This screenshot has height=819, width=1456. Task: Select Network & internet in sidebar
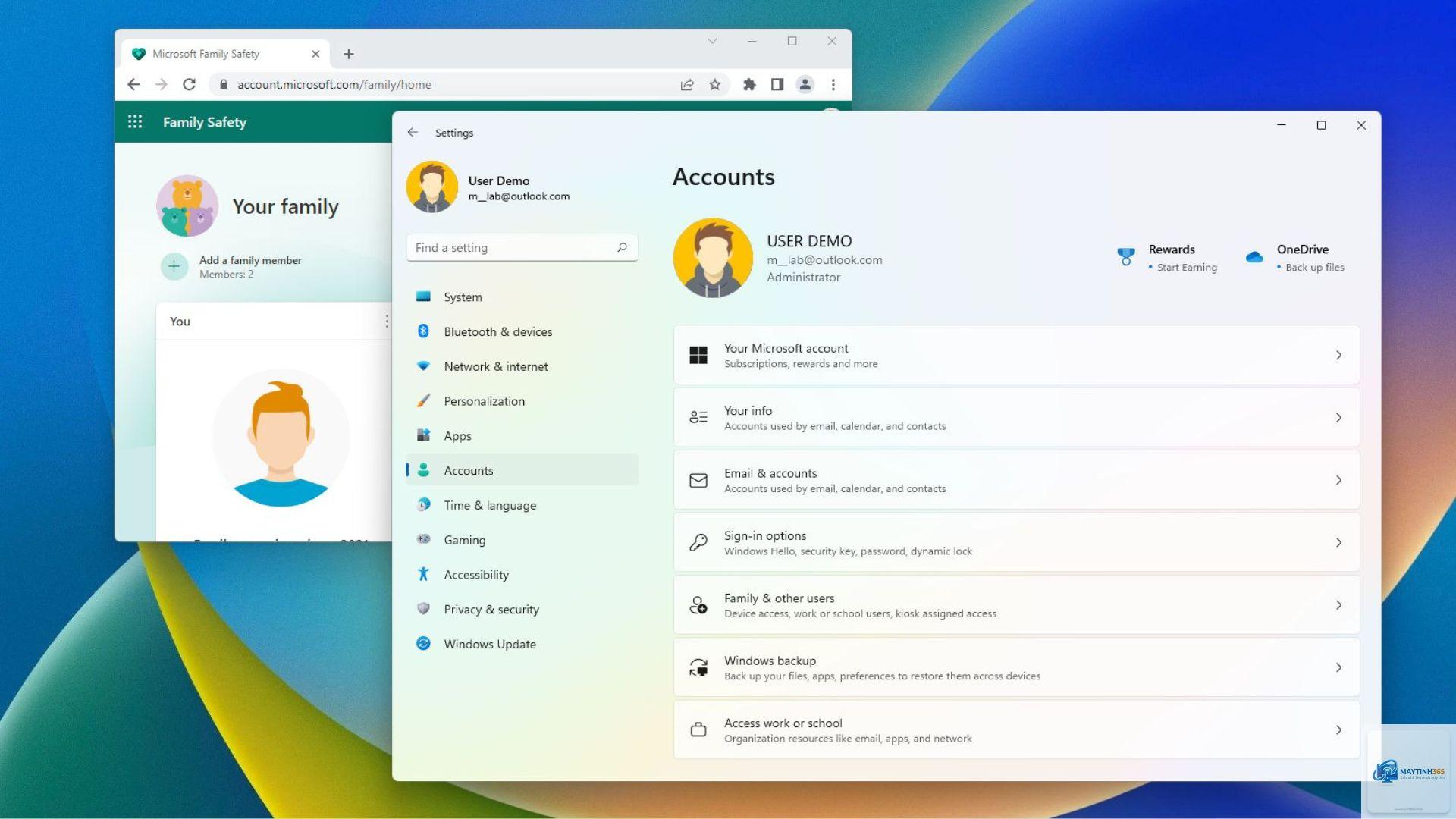522,366
